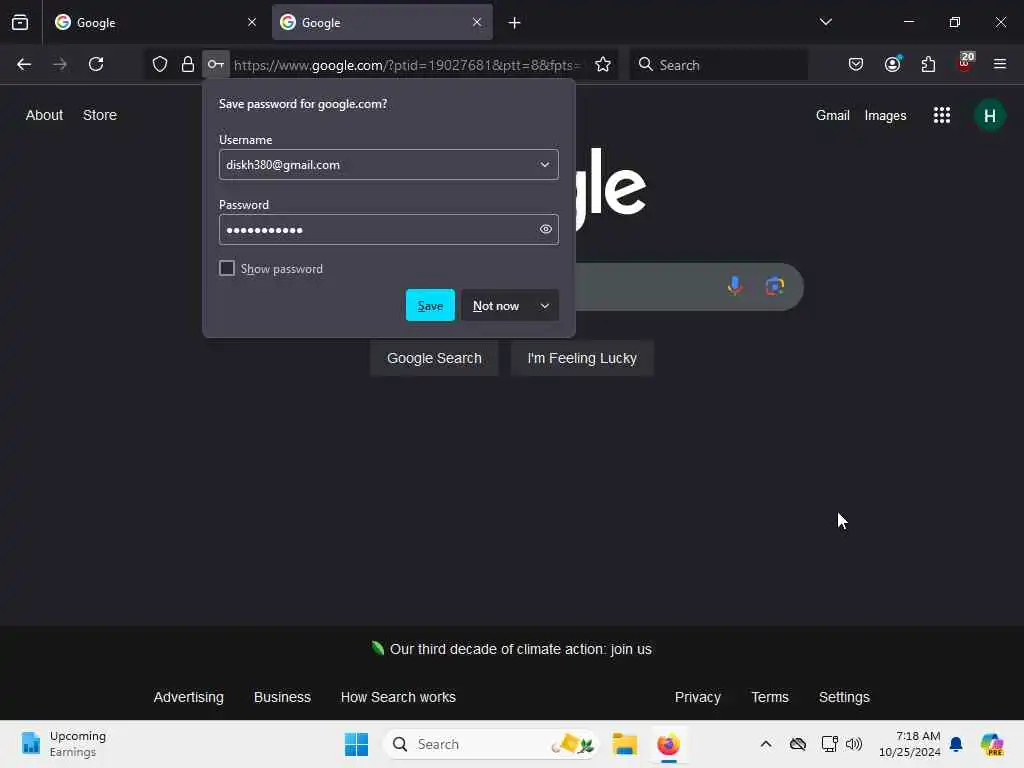Open the extension with the 20 badge

[965, 63]
